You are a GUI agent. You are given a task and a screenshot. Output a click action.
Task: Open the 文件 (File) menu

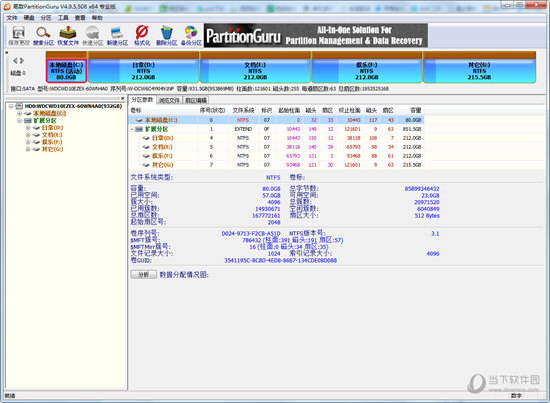point(12,18)
